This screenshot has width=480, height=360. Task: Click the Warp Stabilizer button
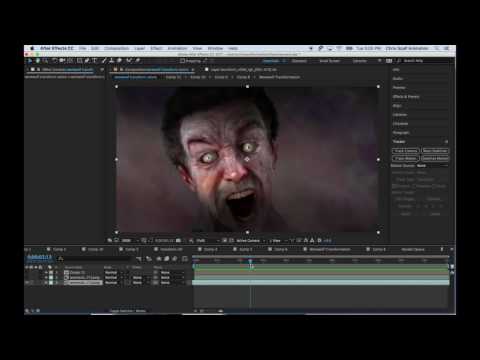435,151
